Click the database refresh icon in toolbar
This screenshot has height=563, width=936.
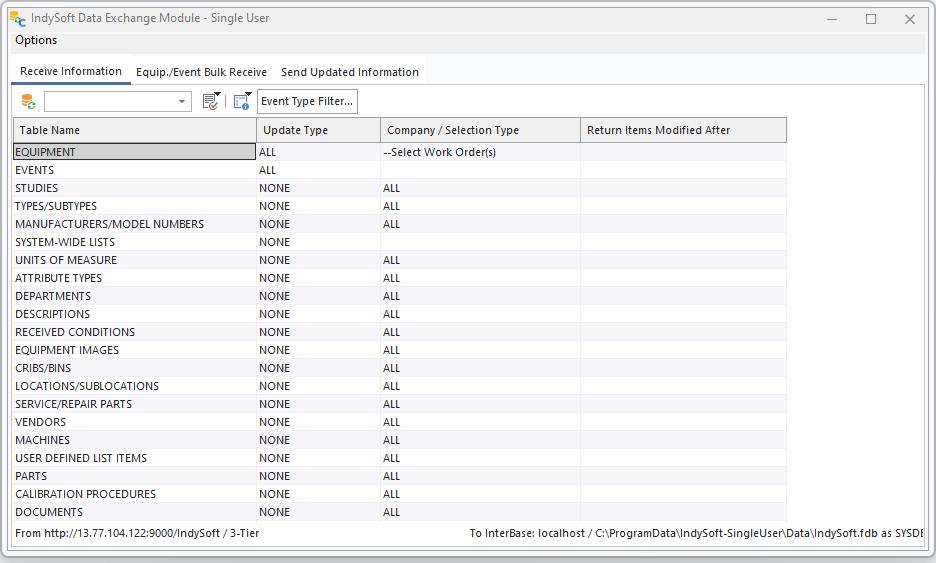pyautogui.click(x=28, y=101)
